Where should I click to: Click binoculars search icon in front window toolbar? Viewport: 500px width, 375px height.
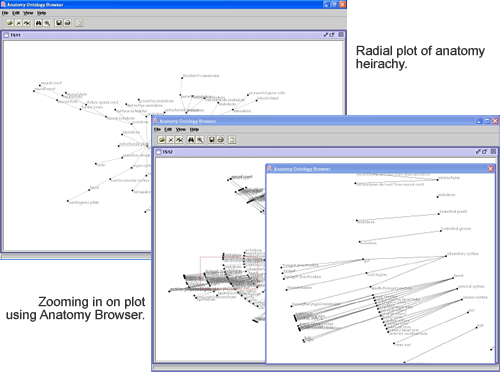[191, 140]
